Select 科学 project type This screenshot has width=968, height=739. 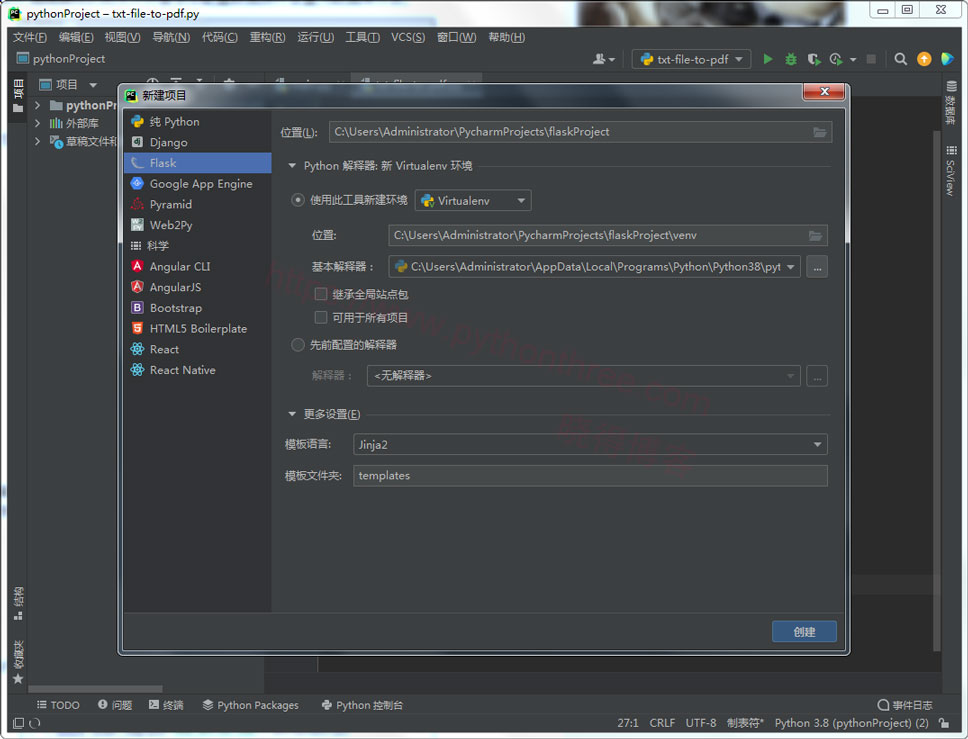pos(198,246)
